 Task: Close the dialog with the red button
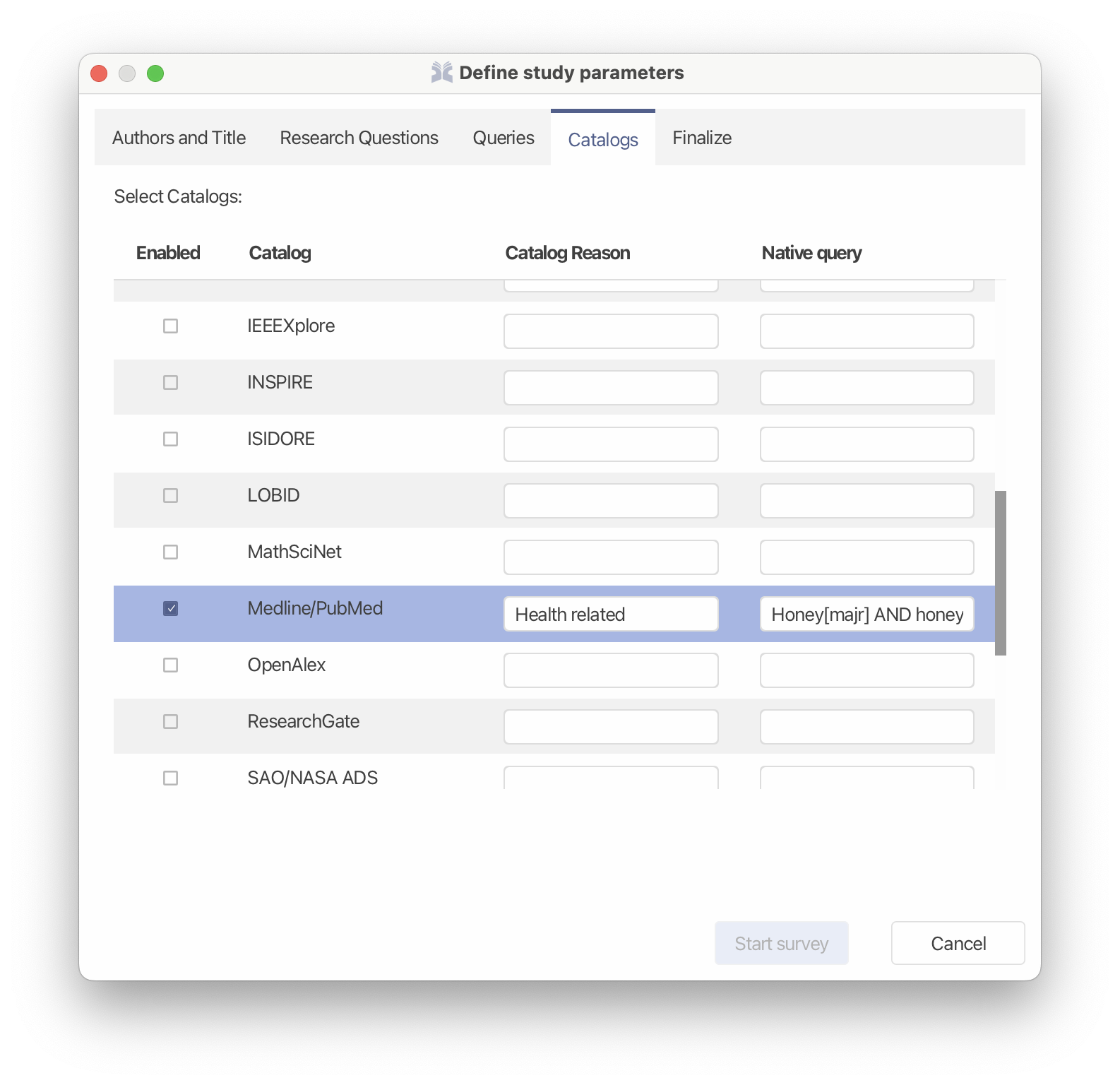pos(99,73)
